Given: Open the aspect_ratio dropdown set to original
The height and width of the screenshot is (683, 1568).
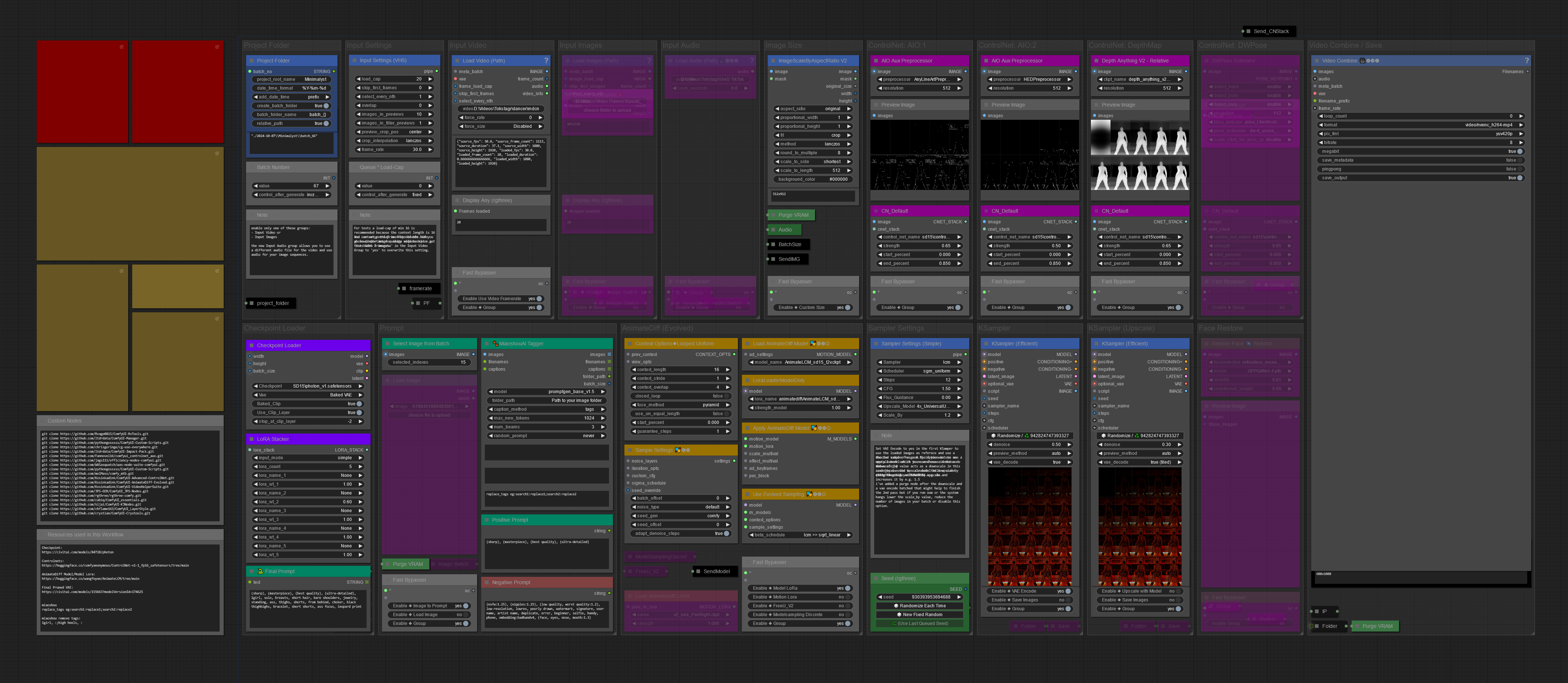Looking at the screenshot, I should pos(812,109).
